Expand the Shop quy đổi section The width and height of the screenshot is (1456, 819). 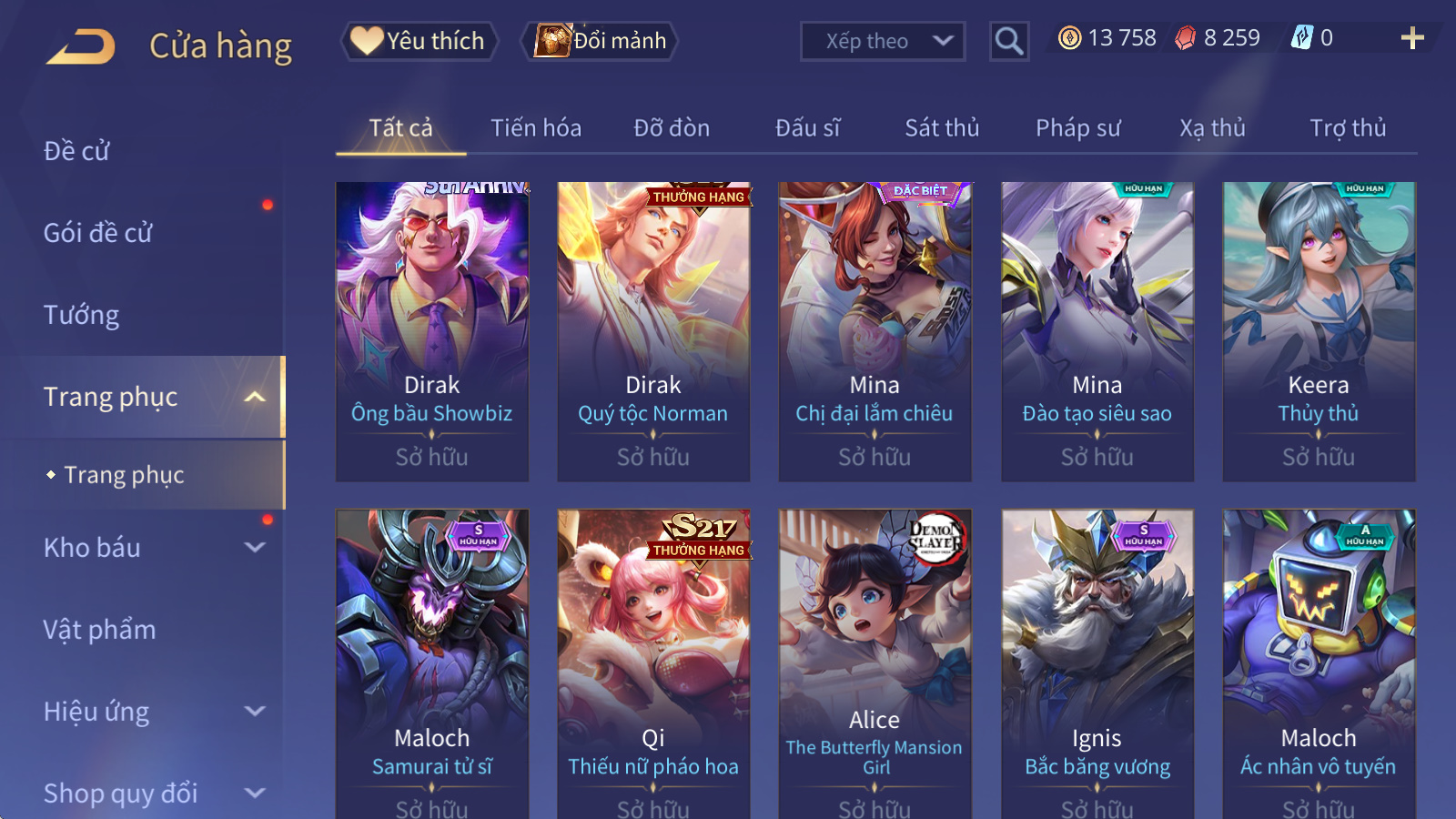255,794
